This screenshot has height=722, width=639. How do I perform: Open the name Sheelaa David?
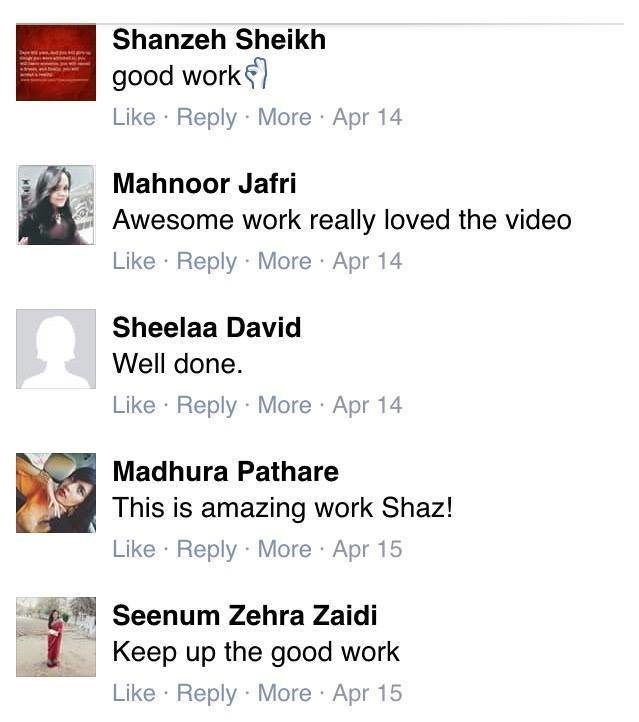point(207,328)
